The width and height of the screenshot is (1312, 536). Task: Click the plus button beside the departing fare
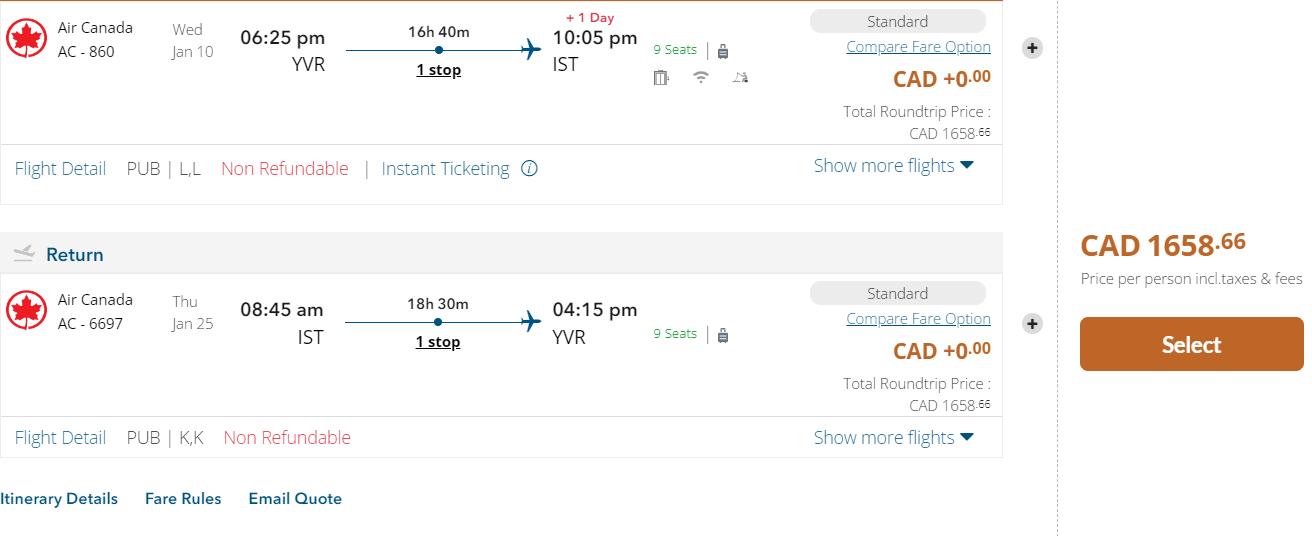pos(1032,48)
